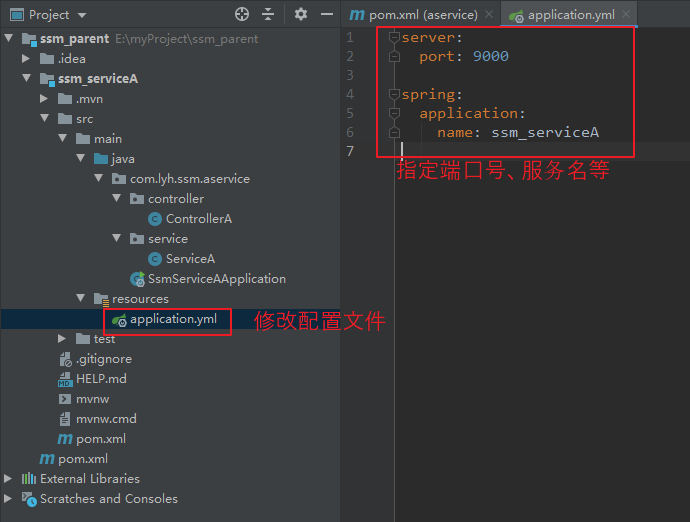The height and width of the screenshot is (522, 690).
Task: Close the application.yml tab
Action: (626, 15)
